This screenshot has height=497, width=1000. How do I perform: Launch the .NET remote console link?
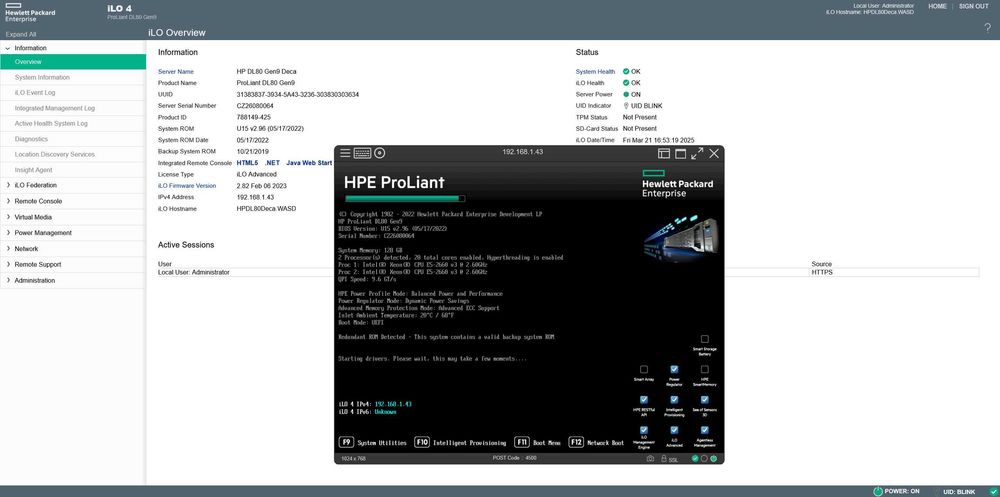pos(272,163)
